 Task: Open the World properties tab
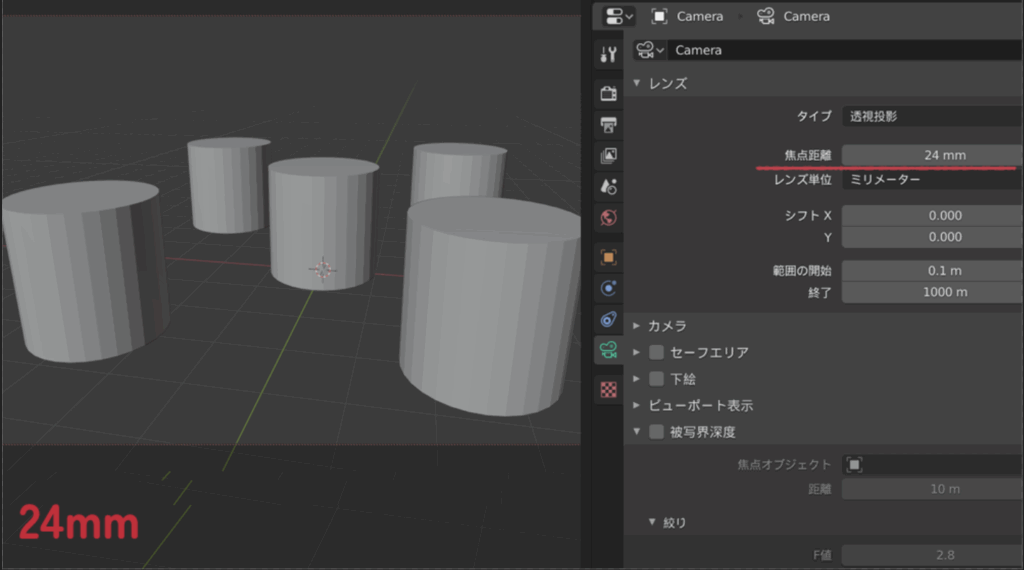(608, 217)
